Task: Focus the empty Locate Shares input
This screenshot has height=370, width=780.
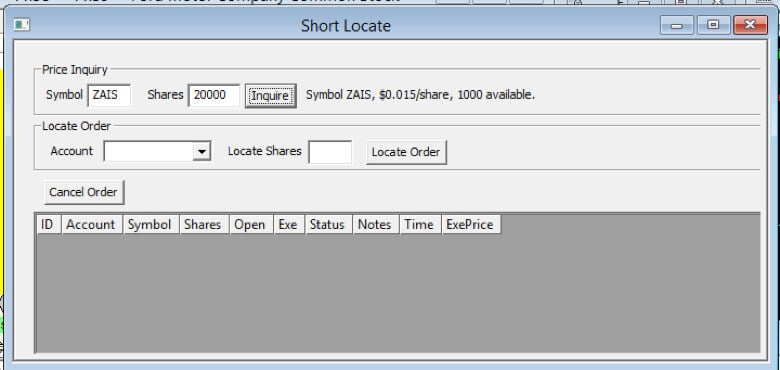Action: [330, 152]
